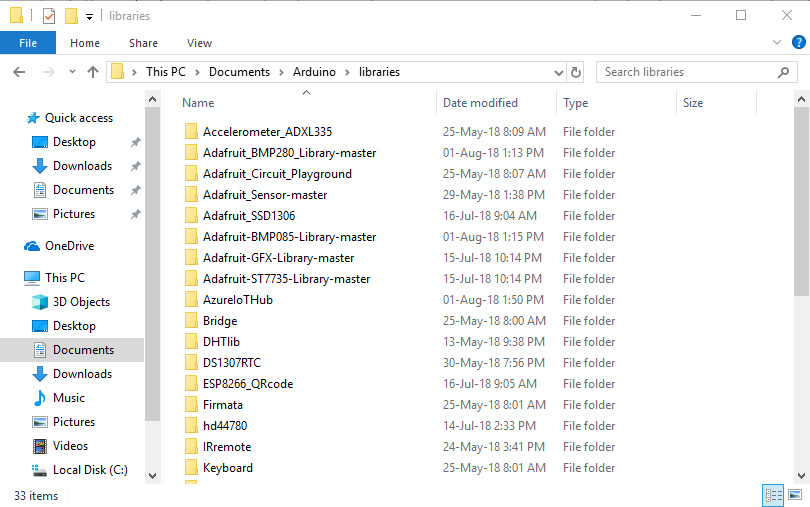The width and height of the screenshot is (810, 507).
Task: Click the navigation pane scroll up arrow
Action: [152, 99]
